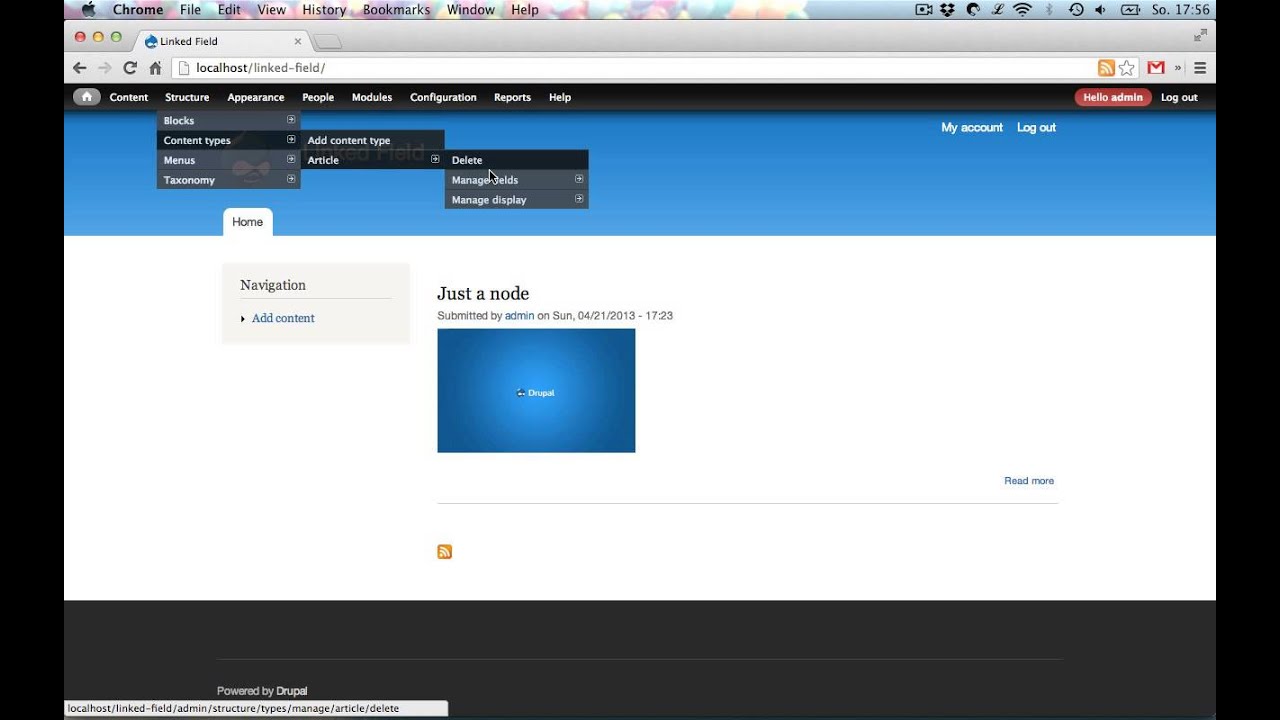Screen dimensions: 1280x720
Task: Click the RSS feed icon below the article
Action: (445, 552)
